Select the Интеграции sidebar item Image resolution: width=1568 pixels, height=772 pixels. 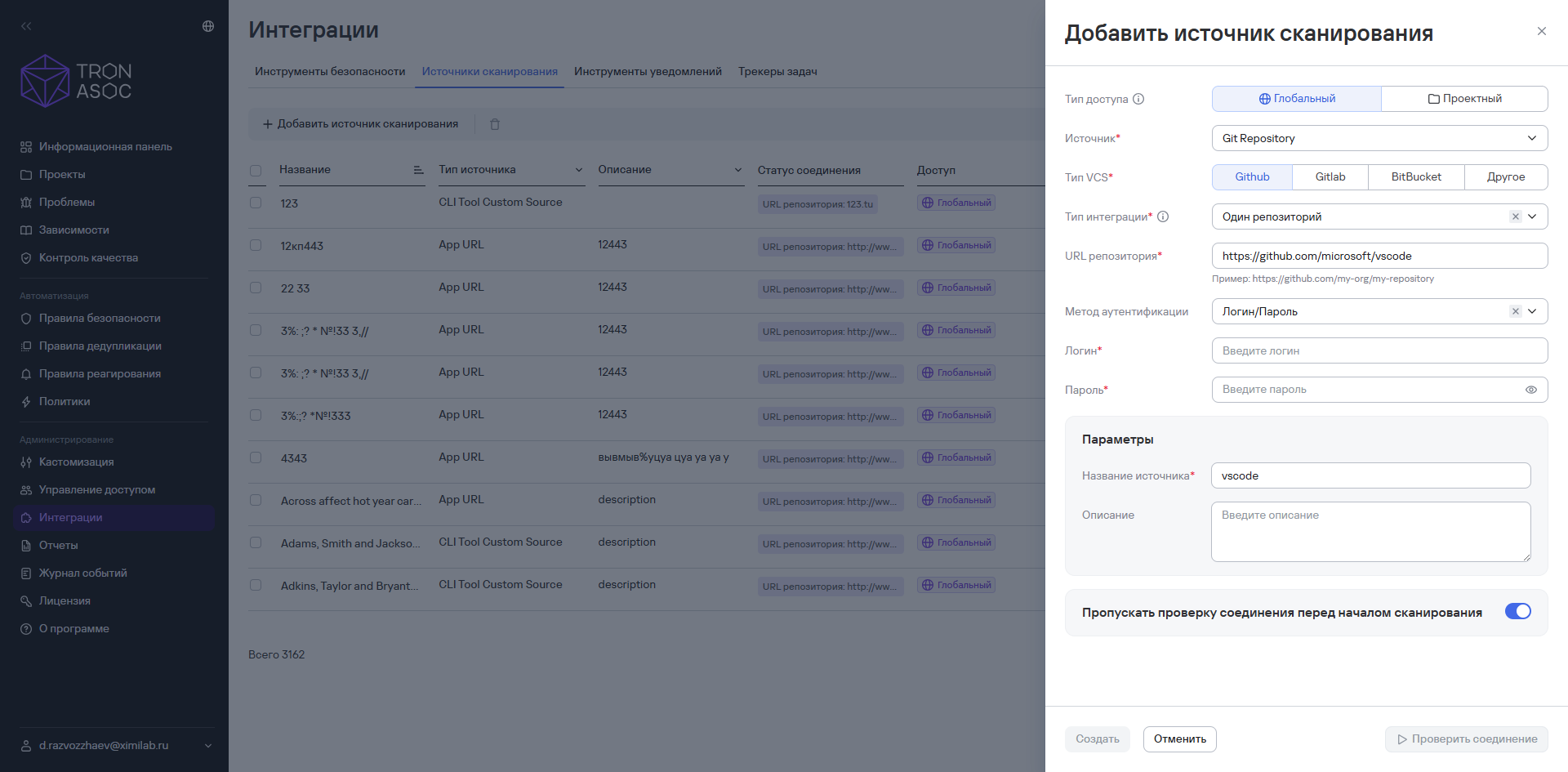click(x=114, y=518)
